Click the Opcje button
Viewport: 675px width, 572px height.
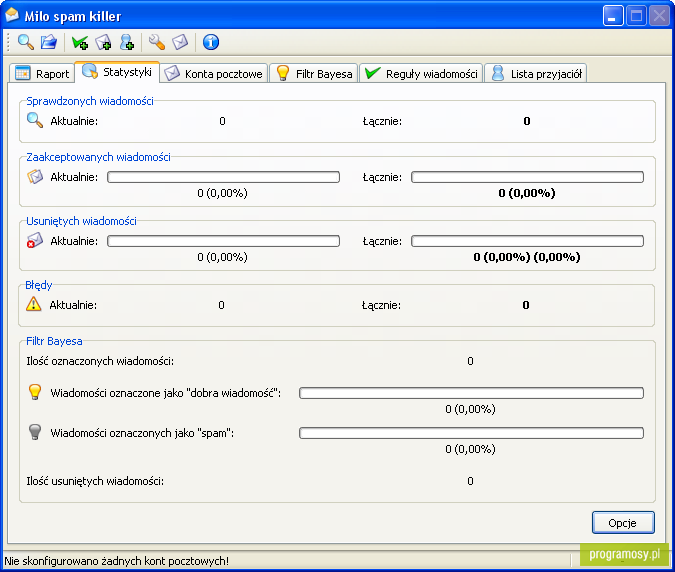[x=623, y=523]
